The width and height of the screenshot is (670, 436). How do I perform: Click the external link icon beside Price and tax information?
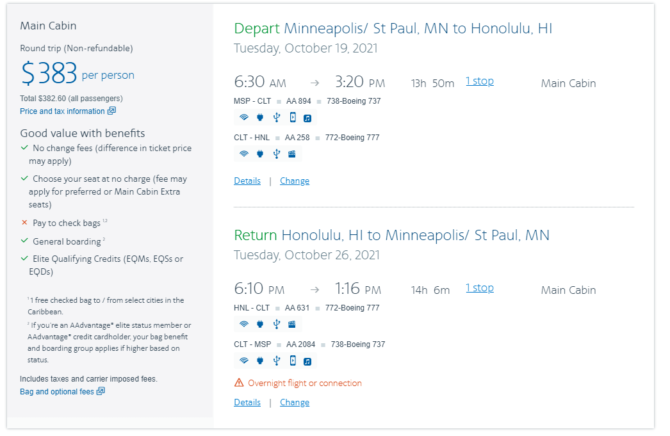pos(112,111)
